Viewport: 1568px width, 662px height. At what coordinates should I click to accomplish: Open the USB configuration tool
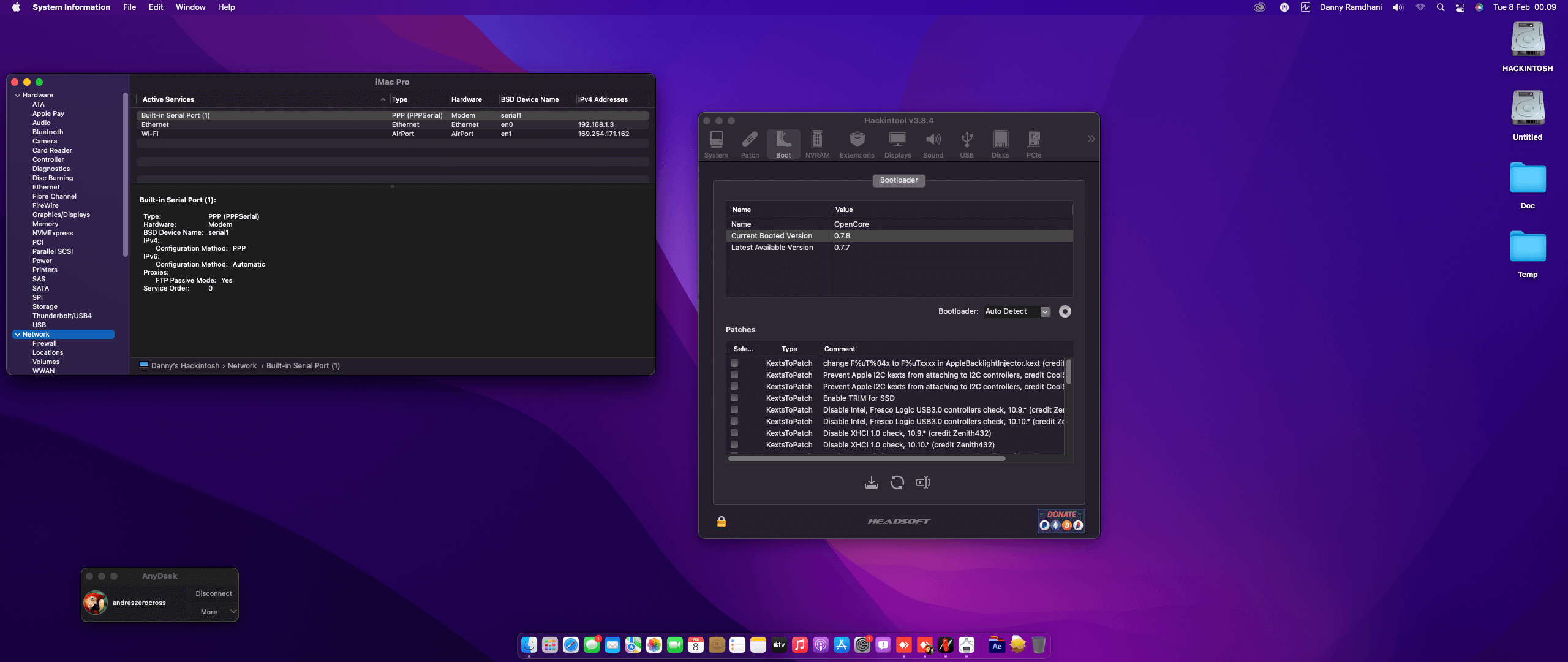coord(967,143)
